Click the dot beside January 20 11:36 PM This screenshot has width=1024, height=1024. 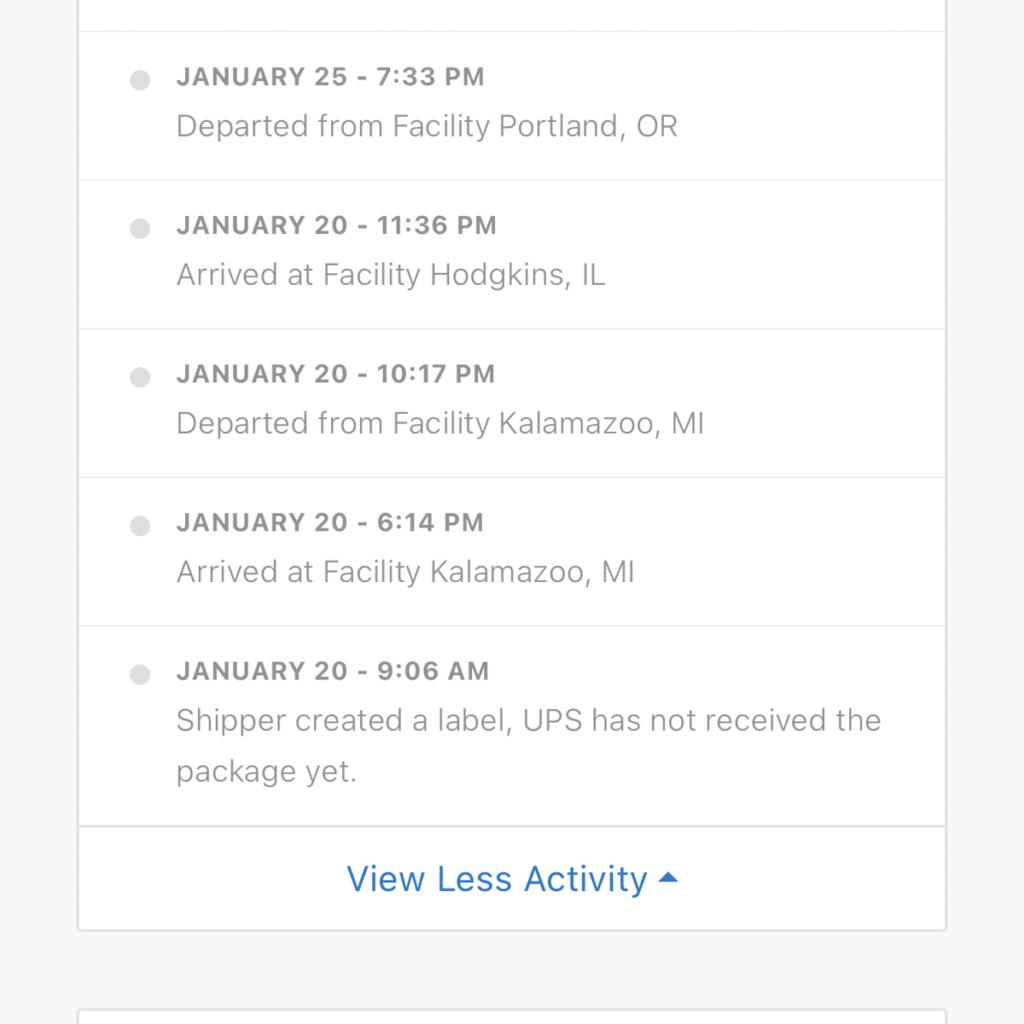coord(140,229)
